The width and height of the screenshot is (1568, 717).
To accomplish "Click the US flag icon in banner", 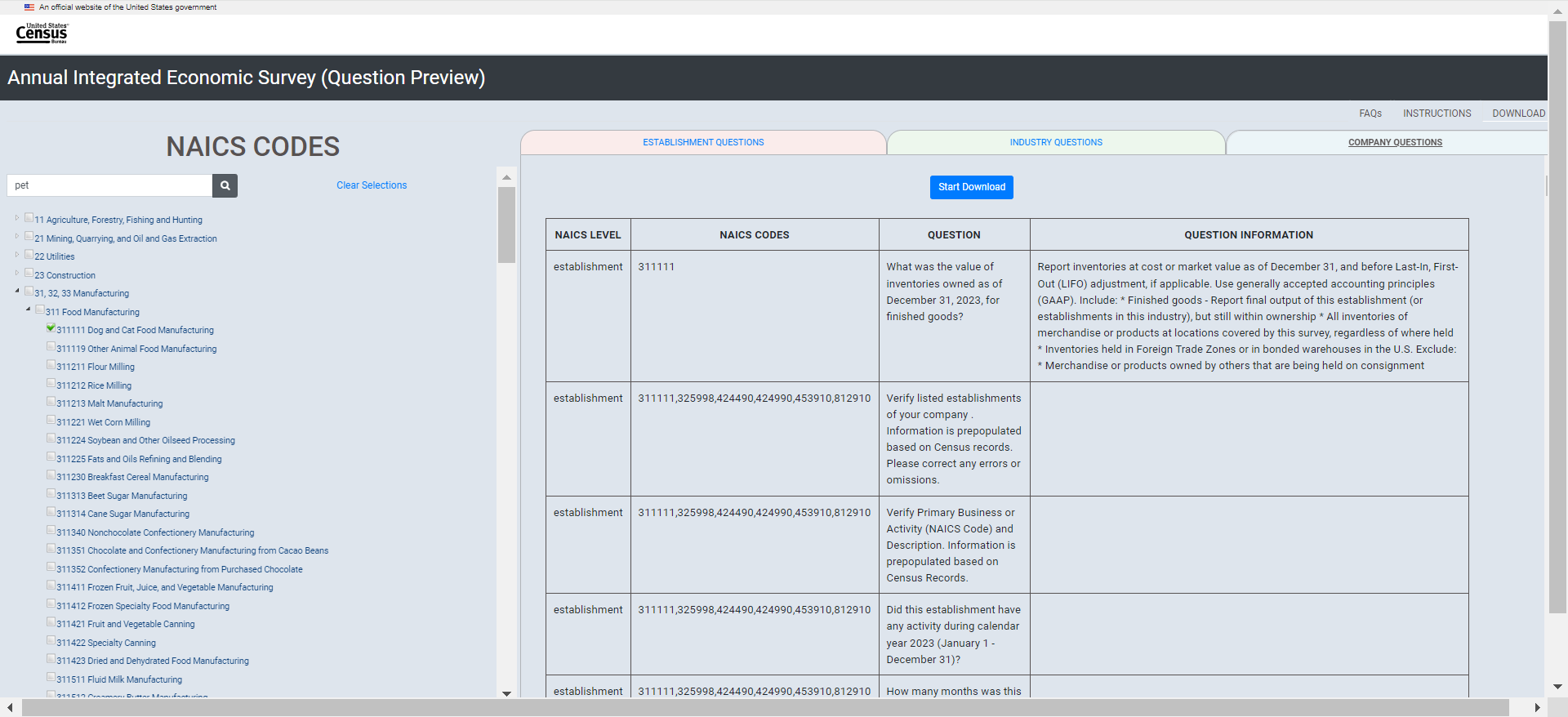I will pos(29,7).
